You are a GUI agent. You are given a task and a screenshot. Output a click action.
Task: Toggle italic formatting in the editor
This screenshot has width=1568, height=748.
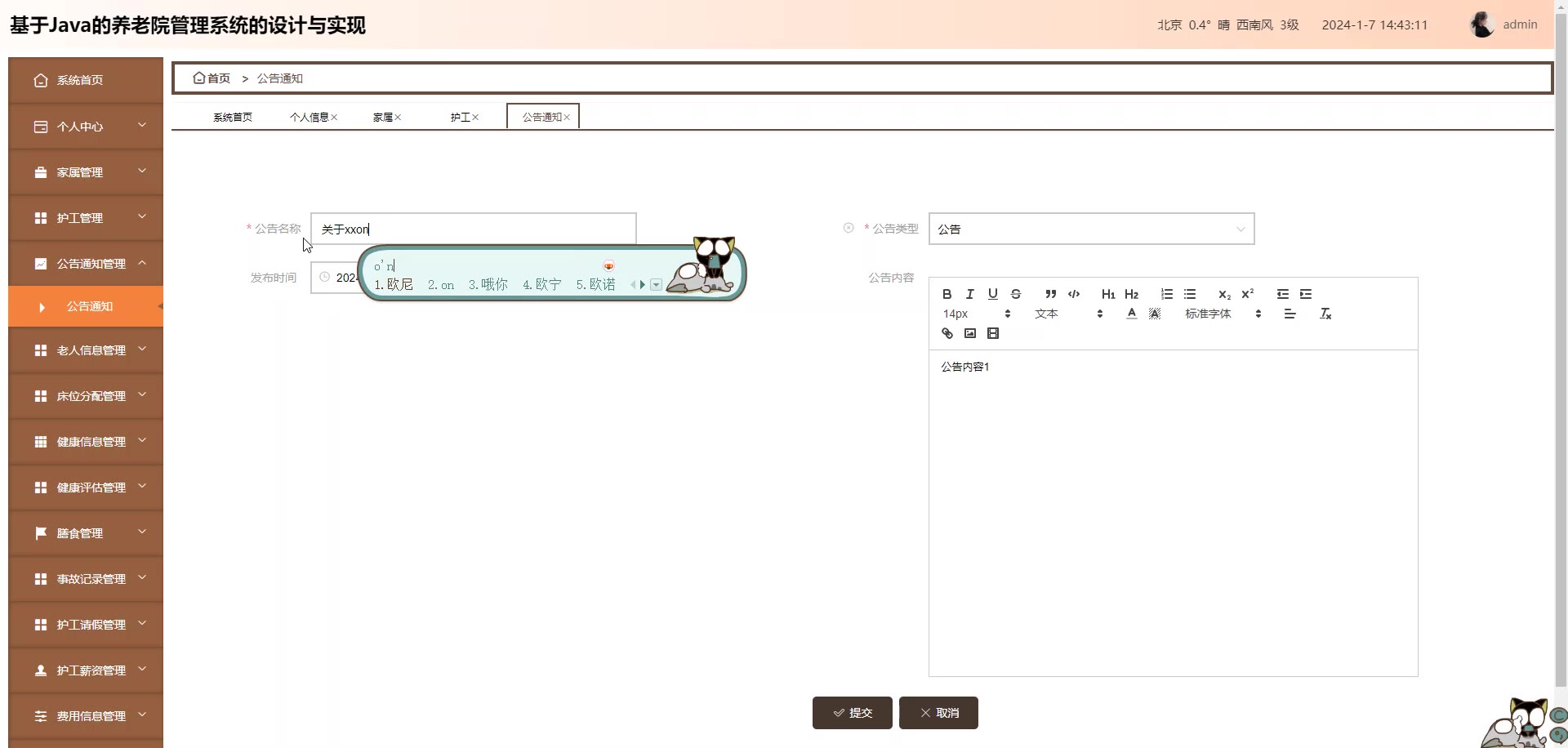[x=969, y=294]
